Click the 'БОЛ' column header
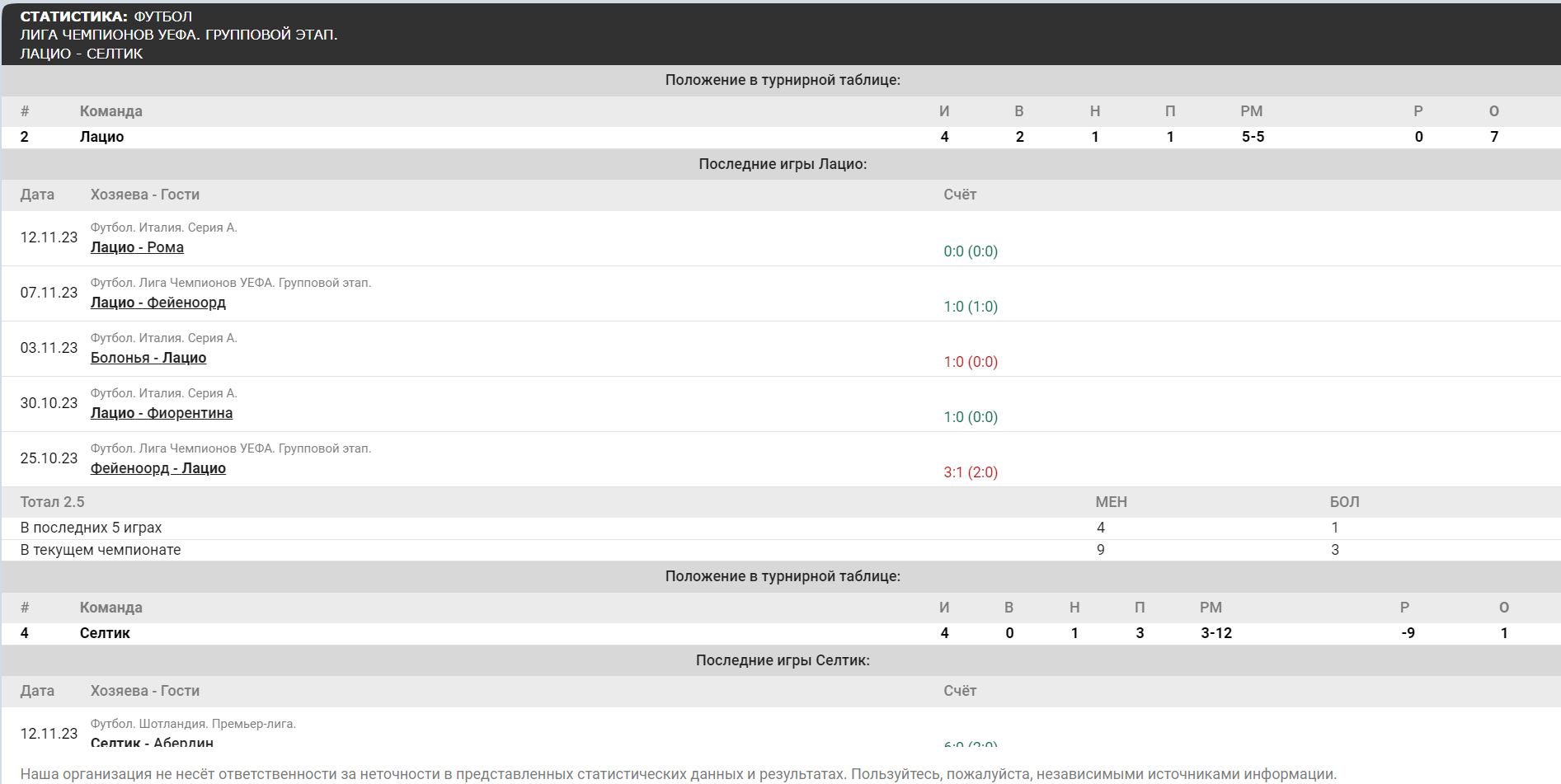This screenshot has height=784, width=1561. click(1344, 502)
